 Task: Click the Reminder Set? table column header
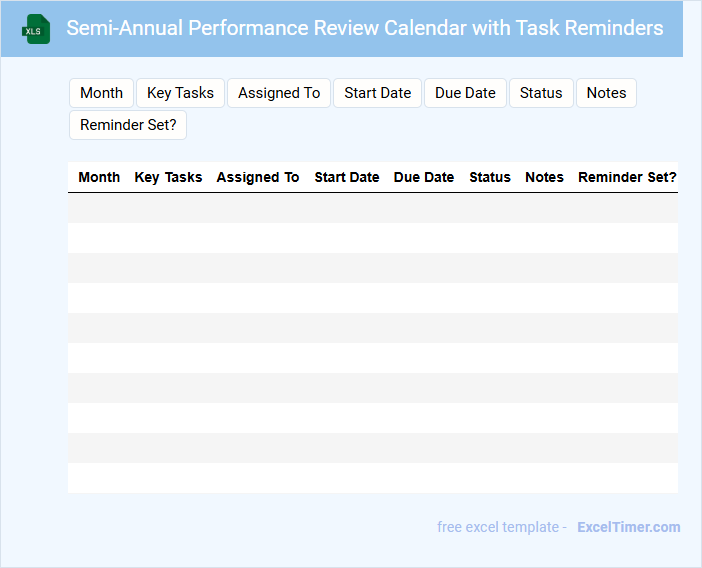627,177
